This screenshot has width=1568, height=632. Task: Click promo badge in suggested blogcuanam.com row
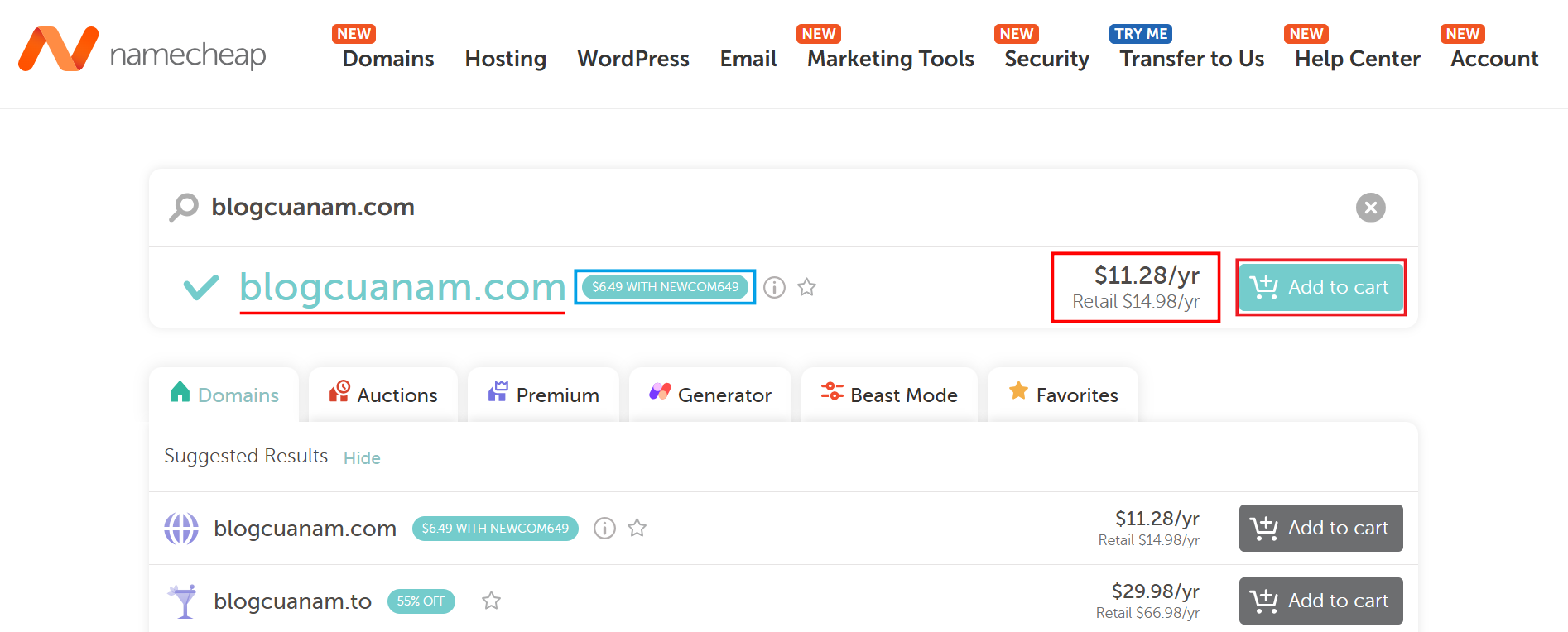[x=495, y=529]
